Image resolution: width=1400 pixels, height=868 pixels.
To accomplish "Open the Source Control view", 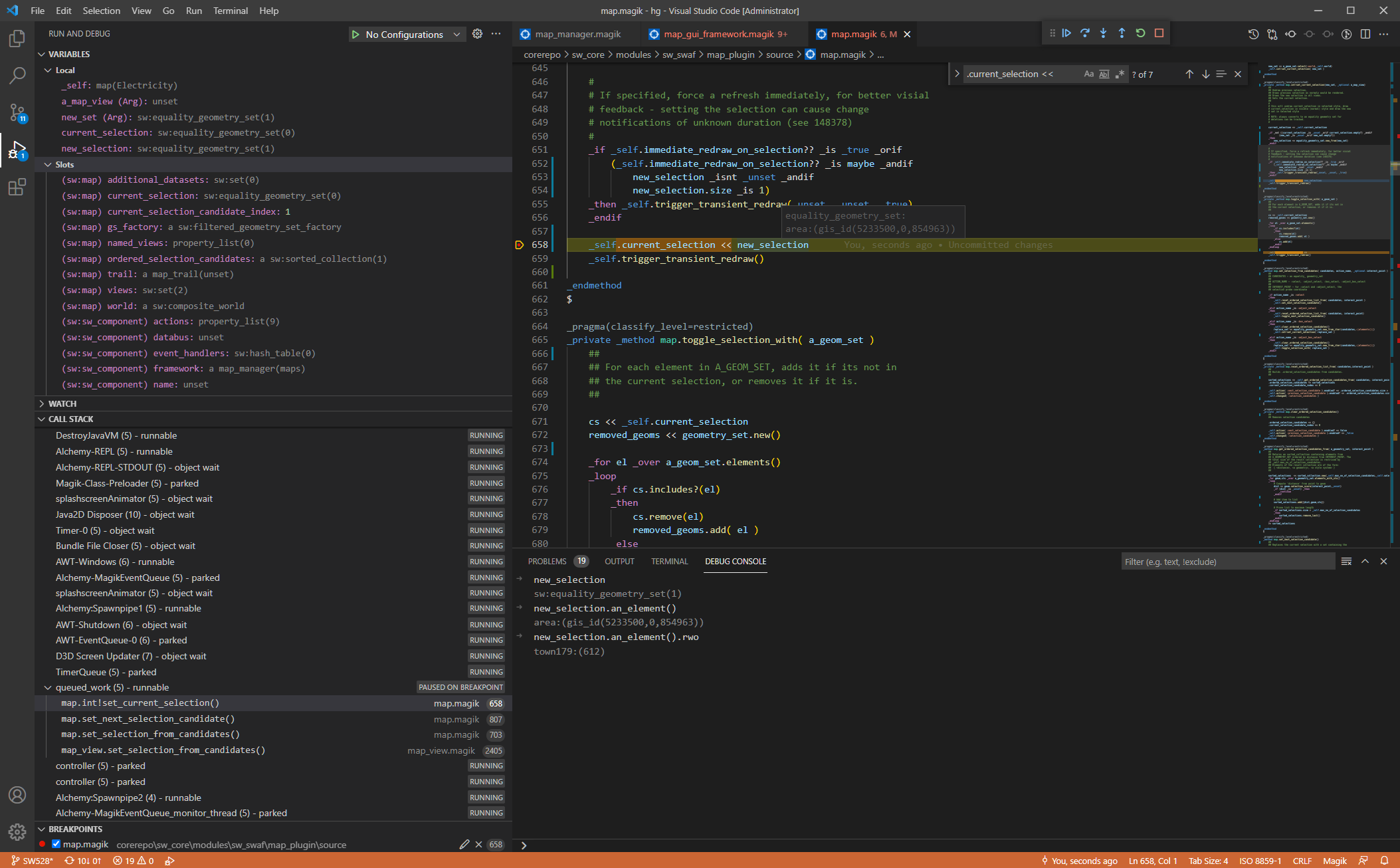I will [x=17, y=112].
